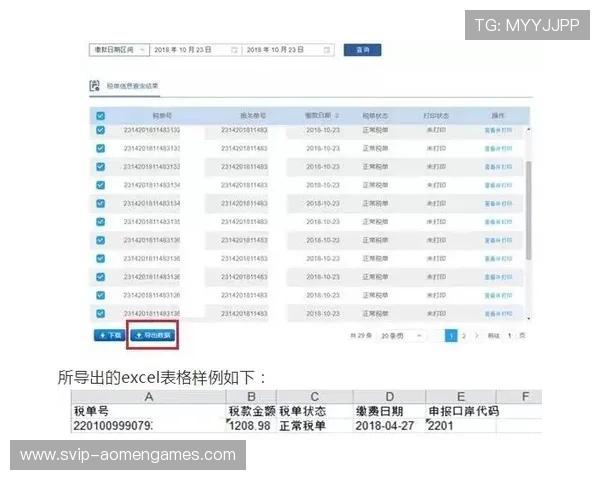Click the excel cell 2018-04-27
The width and height of the screenshot is (600, 480).
click(390, 426)
